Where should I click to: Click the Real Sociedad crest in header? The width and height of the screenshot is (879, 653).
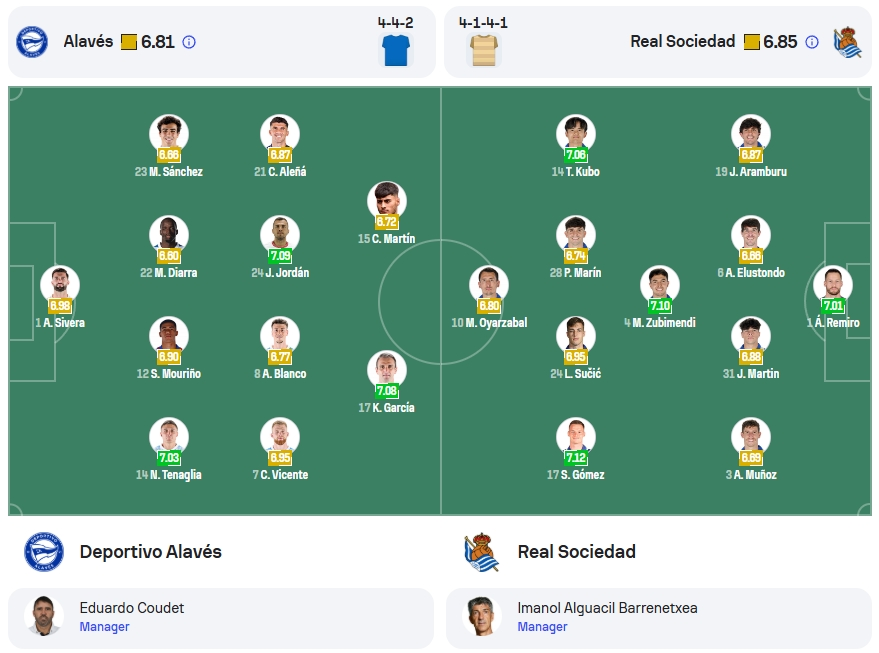coord(847,42)
